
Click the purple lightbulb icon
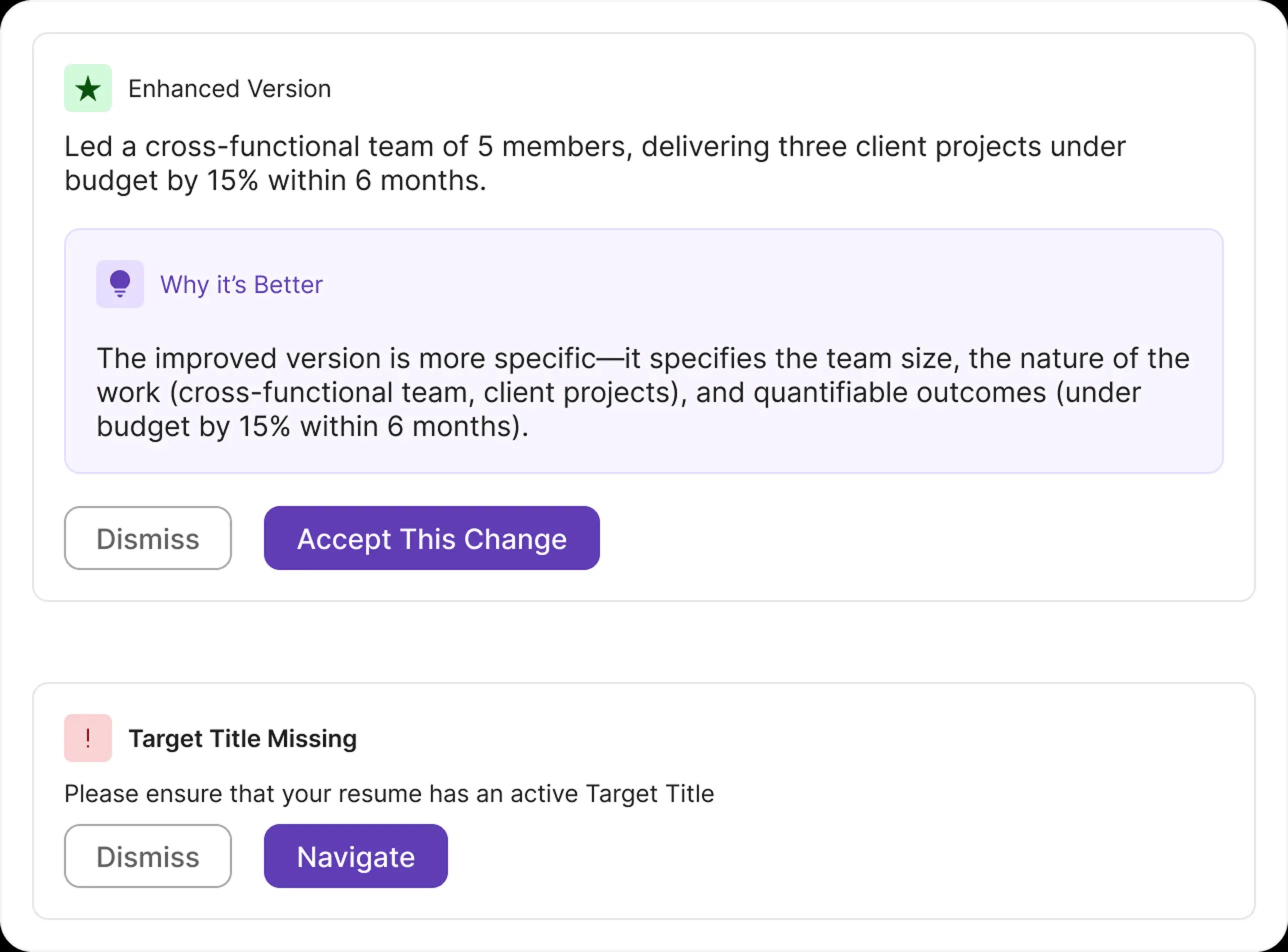pyautogui.click(x=120, y=283)
